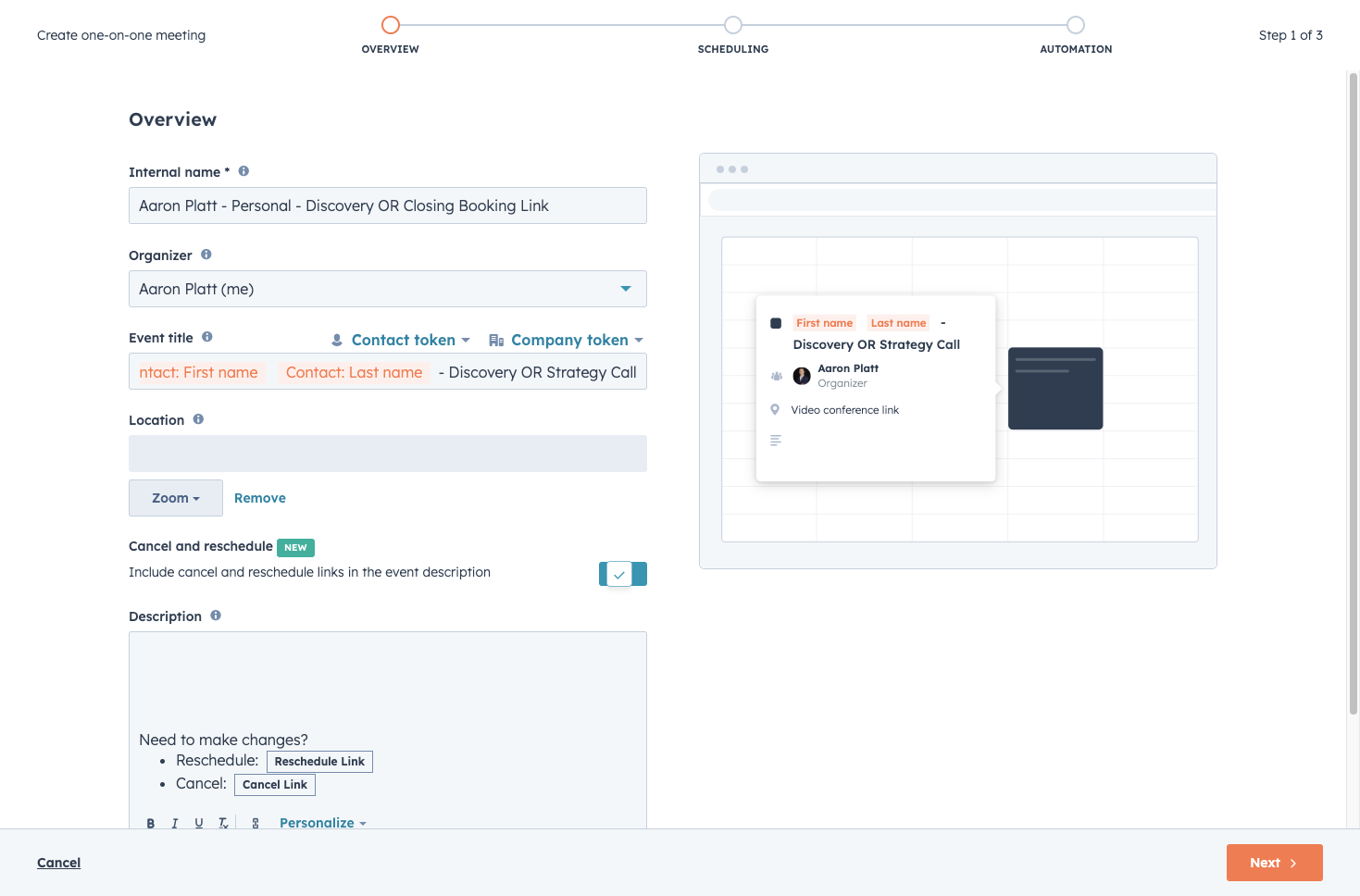Clear text formatting in description toolbar
The image size is (1360, 896).
point(223,823)
